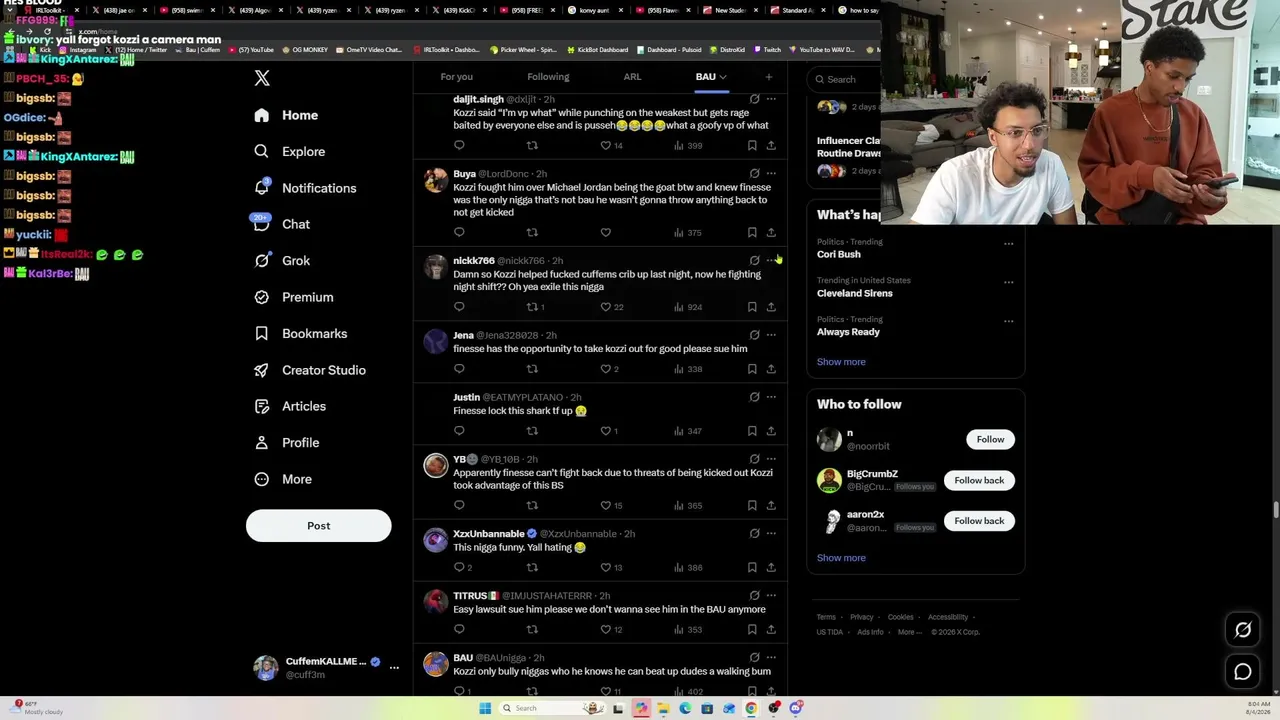The image size is (1280, 720).
Task: Show more trending topics
Action: [841, 362]
